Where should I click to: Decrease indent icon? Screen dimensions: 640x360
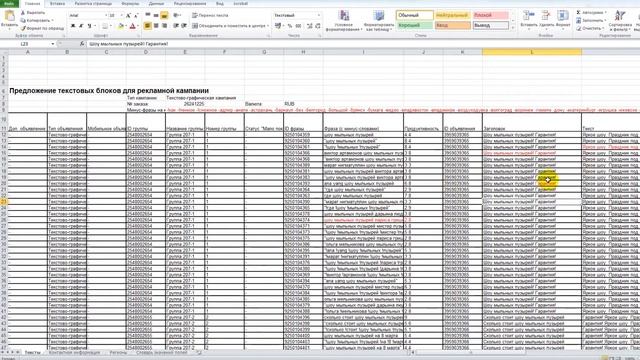click(x=176, y=26)
